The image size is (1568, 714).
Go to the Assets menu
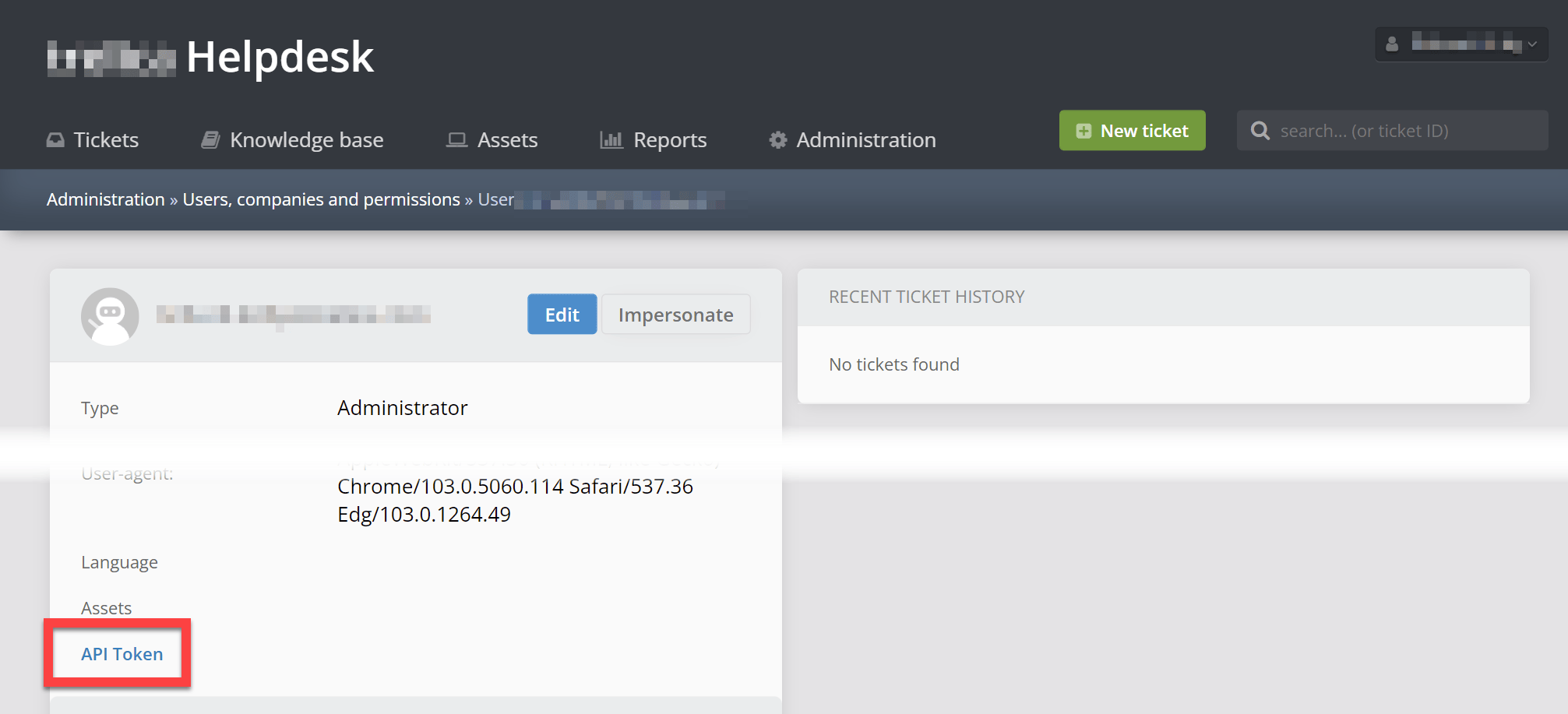492,140
